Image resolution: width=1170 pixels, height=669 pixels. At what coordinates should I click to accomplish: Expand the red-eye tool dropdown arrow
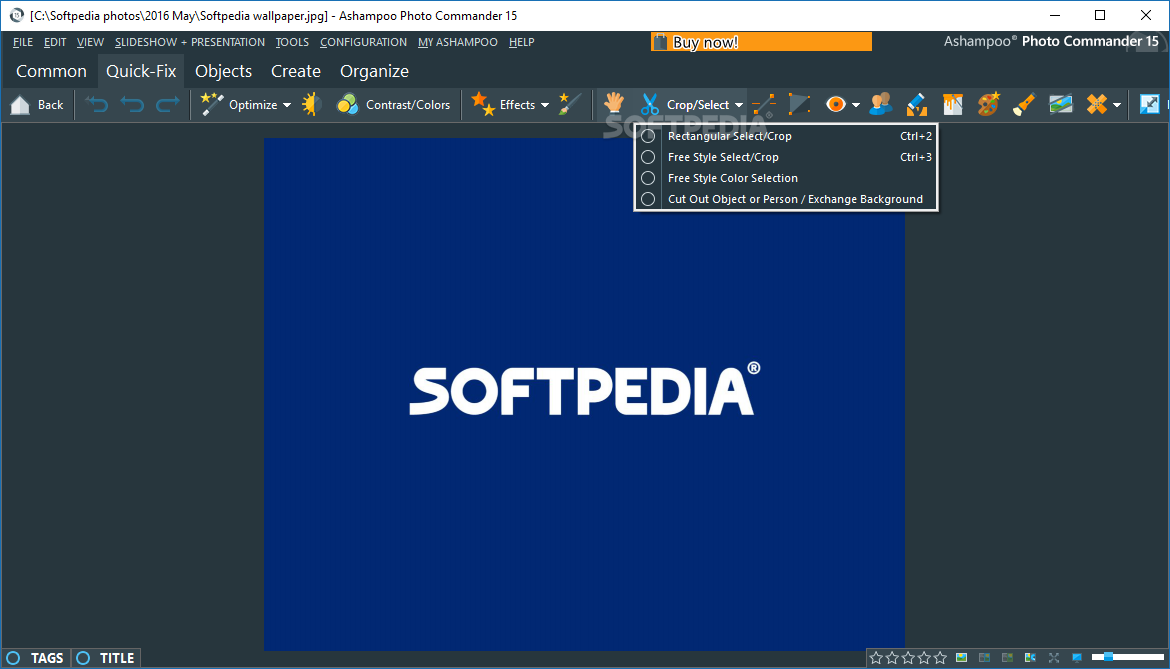pos(856,105)
